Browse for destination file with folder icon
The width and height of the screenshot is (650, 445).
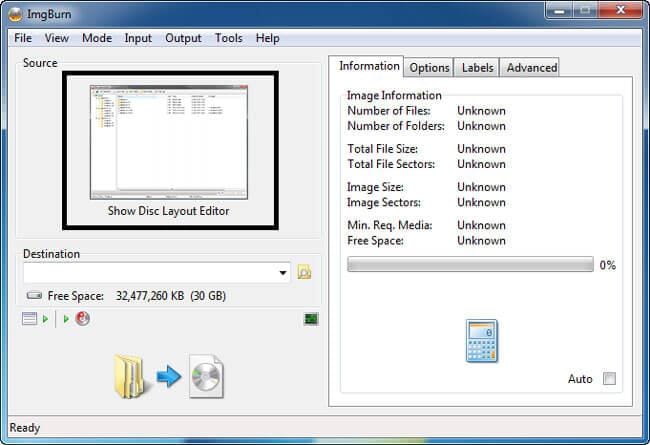coord(304,272)
